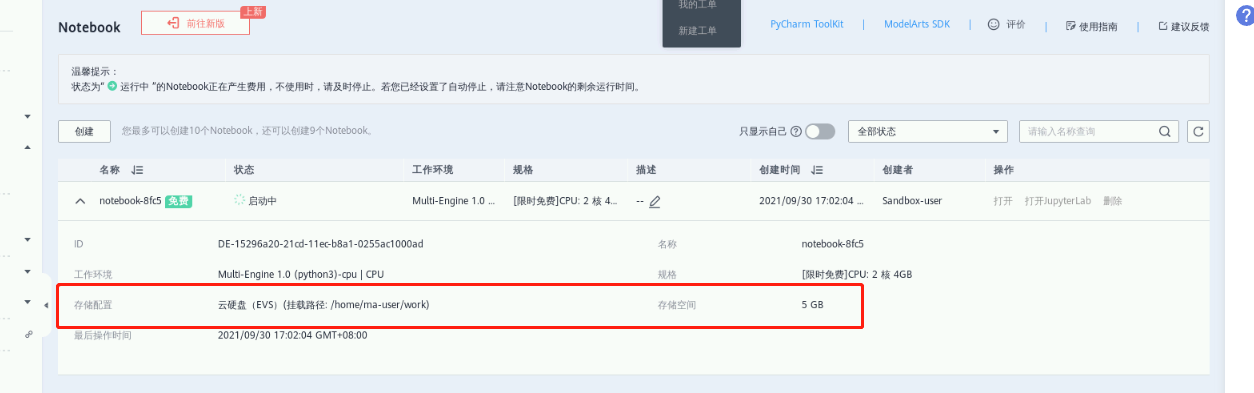The height and width of the screenshot is (393, 1254).
Task: Open the ModelArts SDK link
Action: (x=917, y=25)
